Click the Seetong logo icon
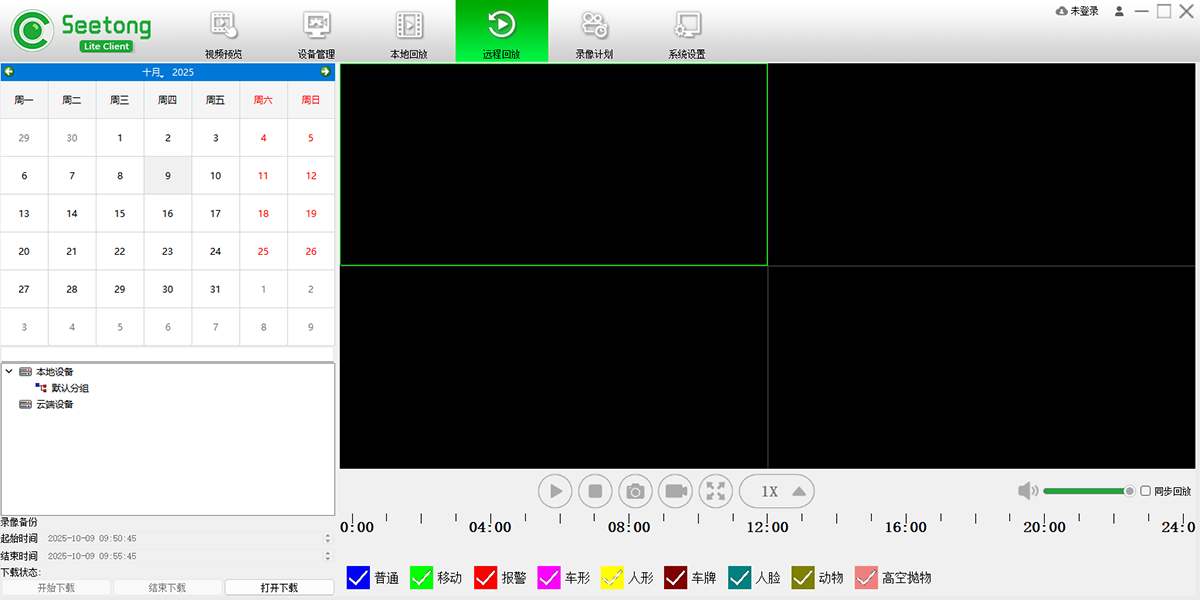This screenshot has height=600, width=1200. coord(33,30)
